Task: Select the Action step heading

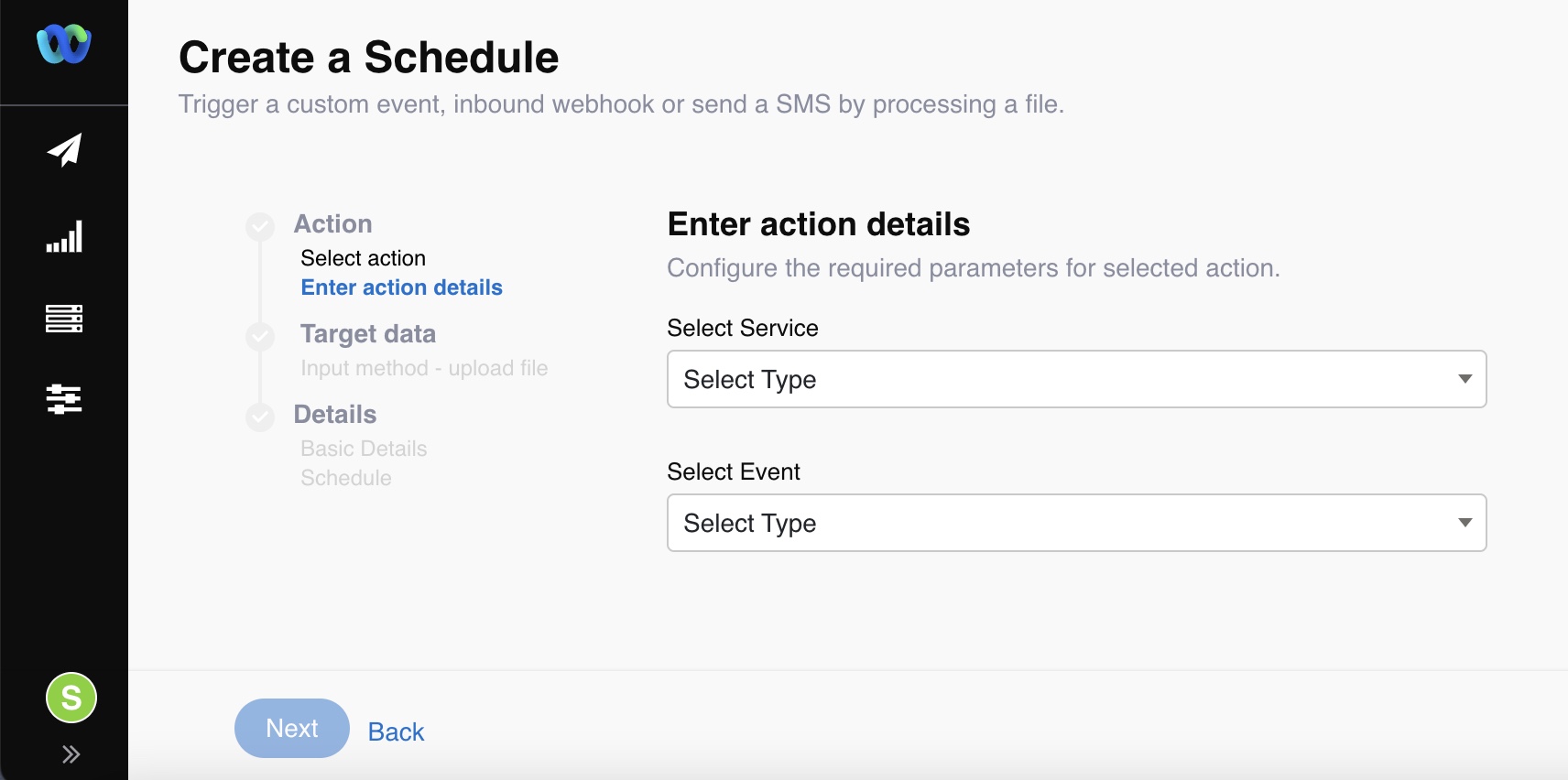Action: (332, 224)
